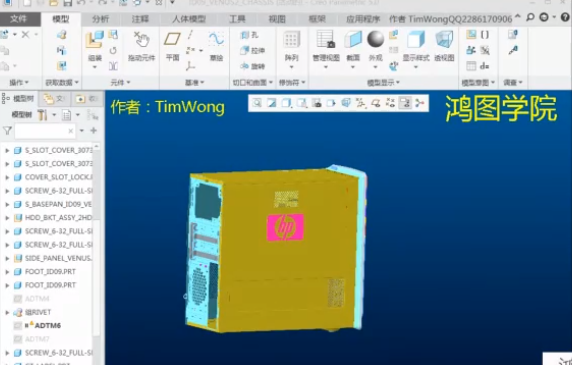Screen dimensions: 572x388
Task: Switch to the 框架 tab
Action: point(317,19)
